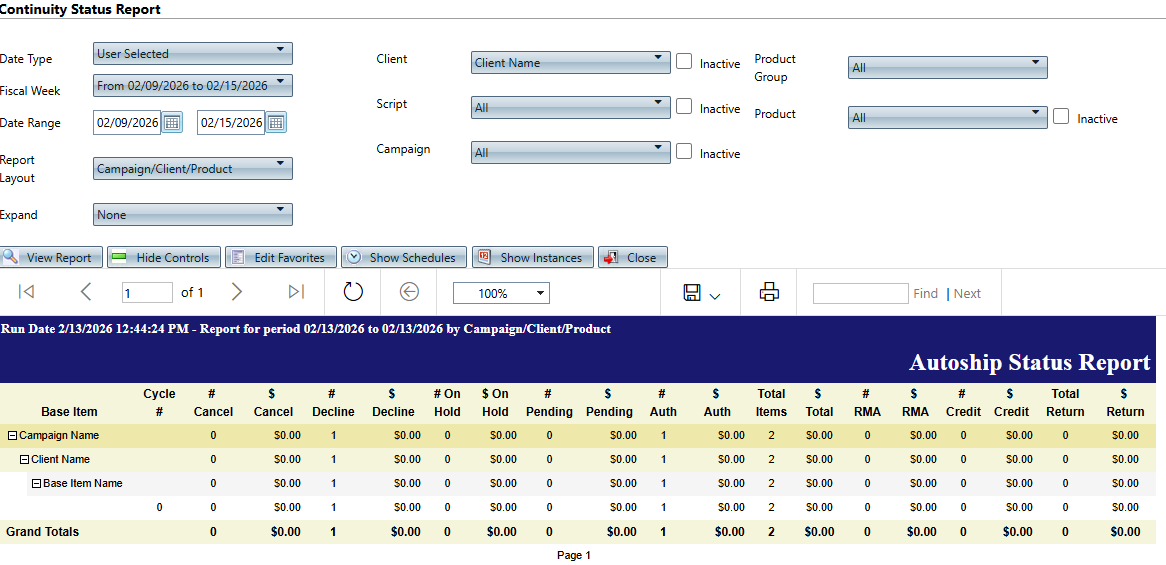Expand the zoom level 100% dropdown
1166x565 pixels.
500,293
